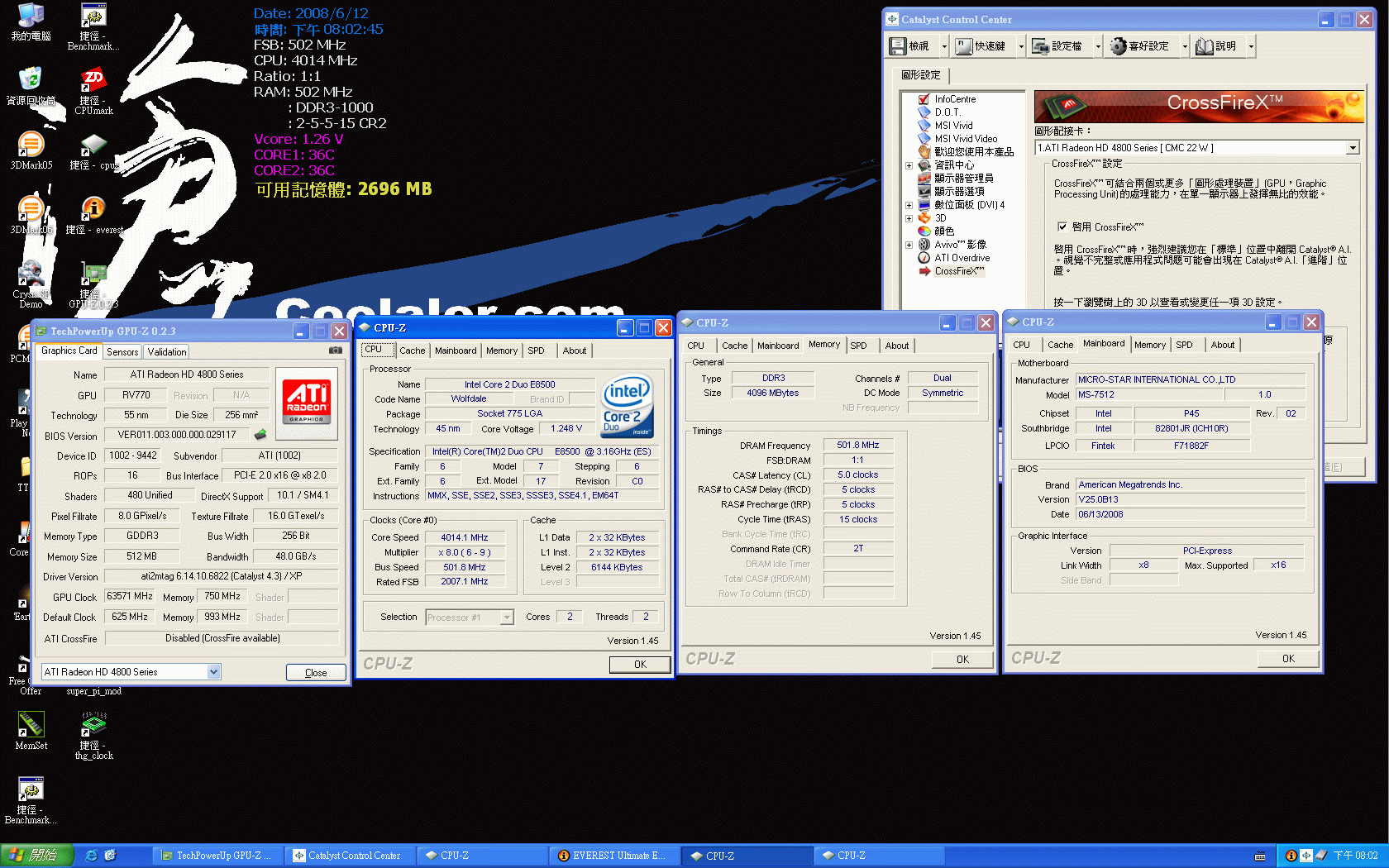Image resolution: width=1389 pixels, height=868 pixels.
Task: Click the BIOS save chip icon in GPU-Z
Action: pyautogui.click(x=260, y=434)
